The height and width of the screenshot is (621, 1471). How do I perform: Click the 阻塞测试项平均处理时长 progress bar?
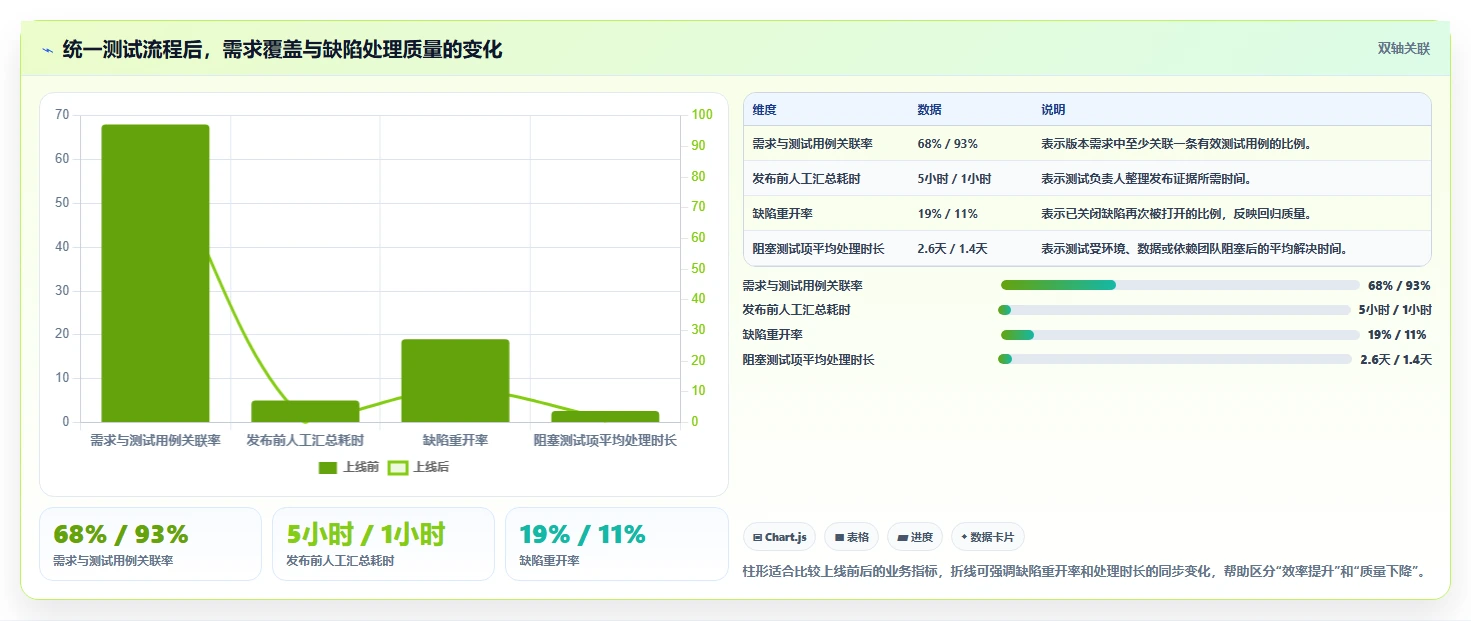pyautogui.click(x=1174, y=359)
